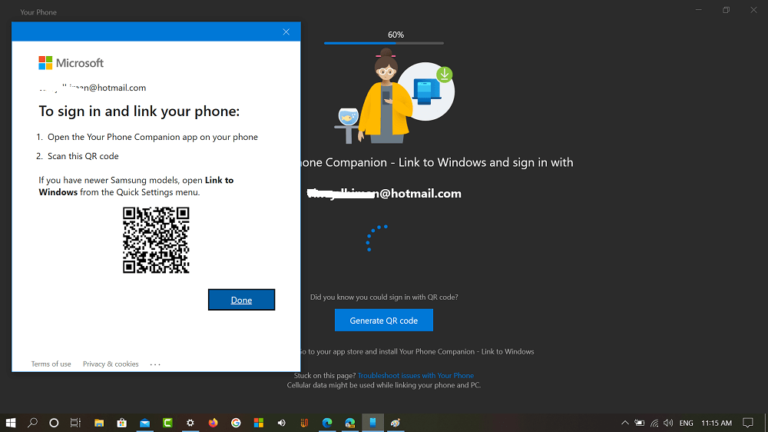The width and height of the screenshot is (768, 432).
Task: Open the green Camtasia taskbar icon
Action: (x=168, y=423)
